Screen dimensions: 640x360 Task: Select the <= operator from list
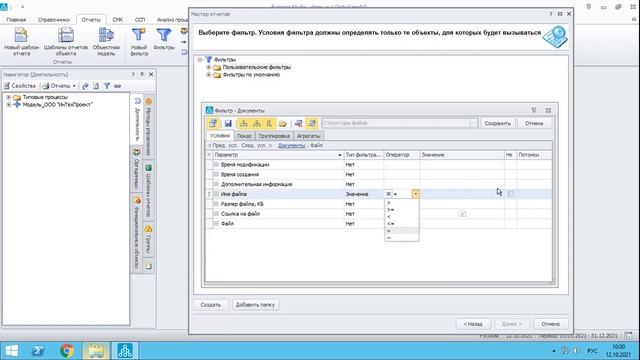point(402,224)
